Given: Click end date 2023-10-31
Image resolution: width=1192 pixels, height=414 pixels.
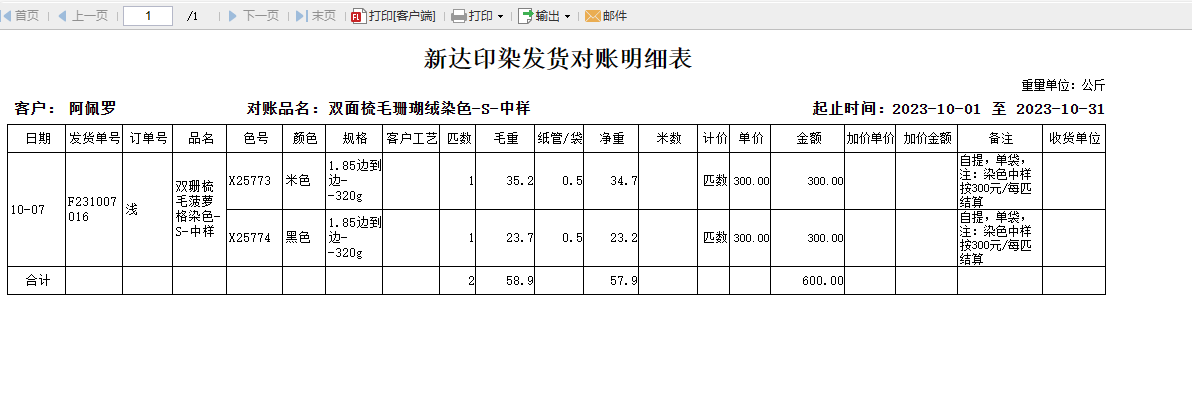Looking at the screenshot, I should [x=1060, y=109].
